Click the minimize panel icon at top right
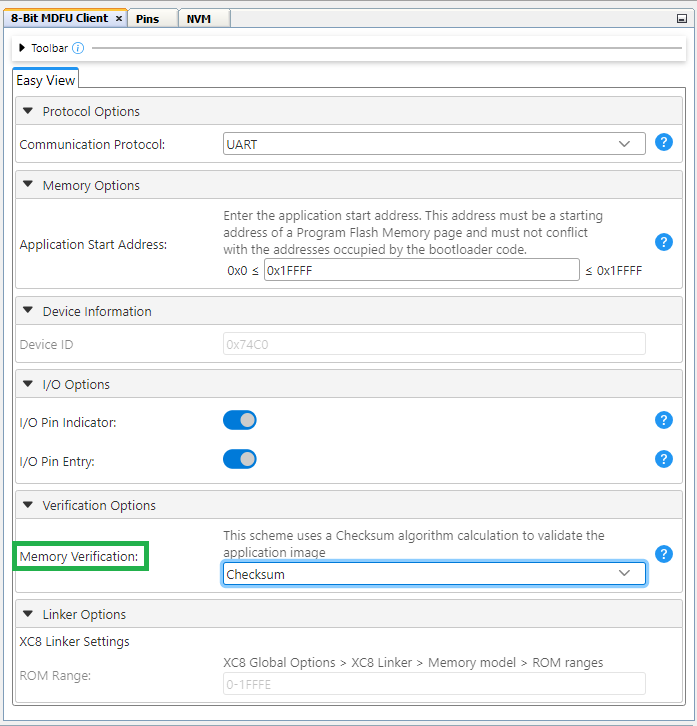The width and height of the screenshot is (697, 726). tap(682, 18)
